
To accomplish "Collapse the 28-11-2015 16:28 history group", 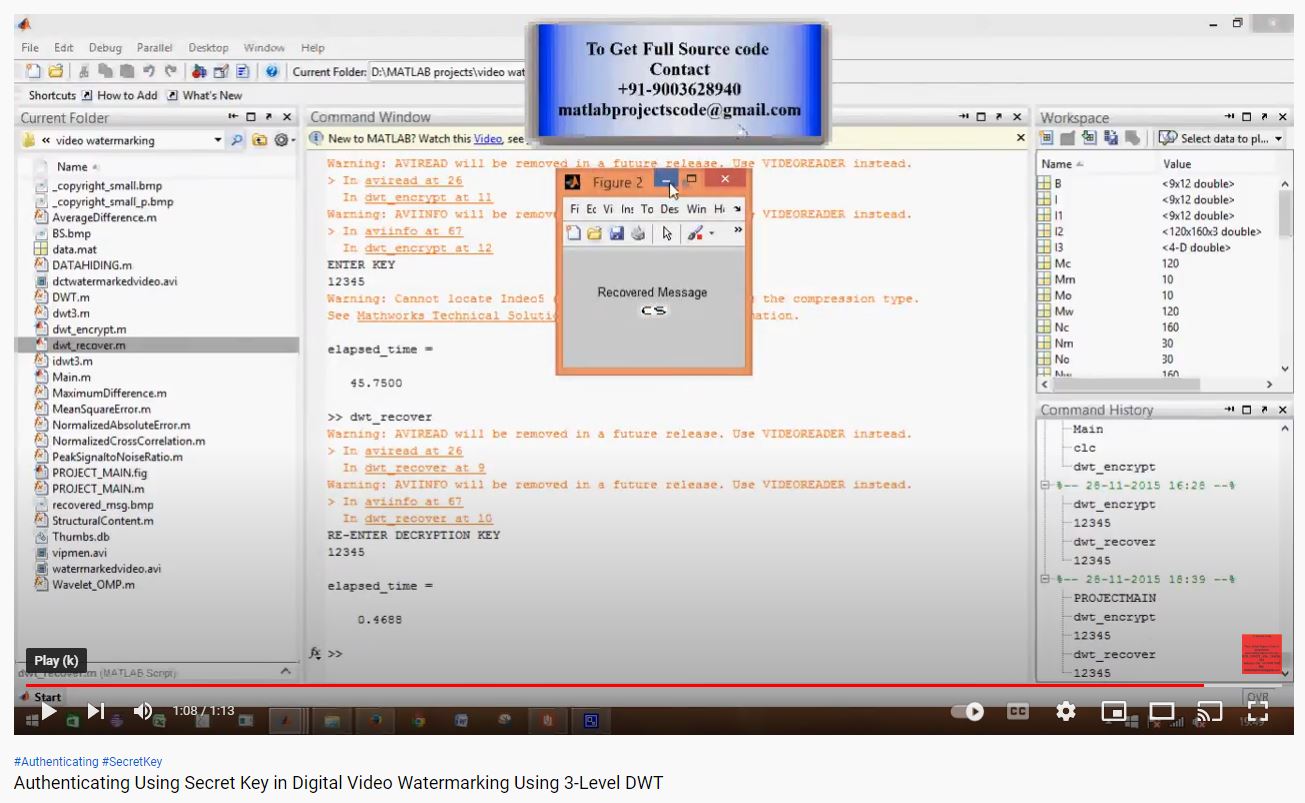I will (1045, 485).
